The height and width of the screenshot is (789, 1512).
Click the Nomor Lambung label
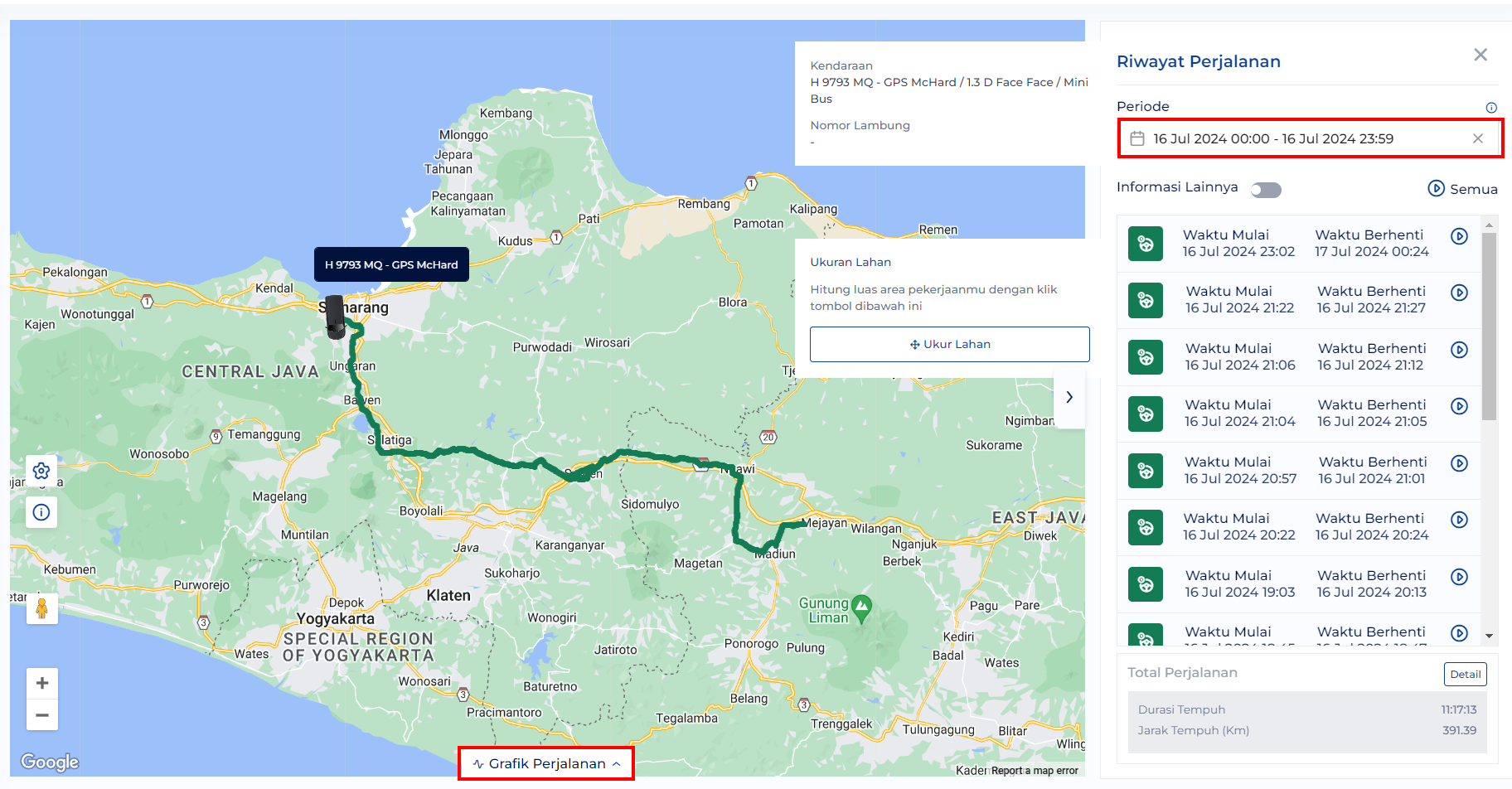click(860, 125)
